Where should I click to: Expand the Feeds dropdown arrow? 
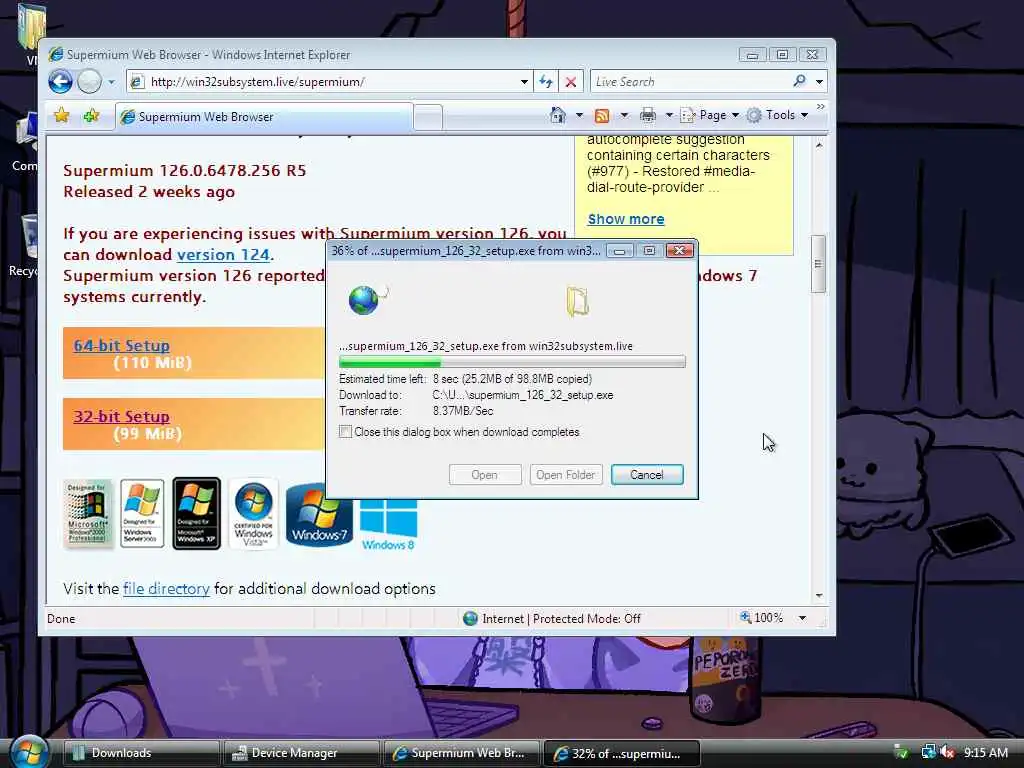(x=624, y=116)
